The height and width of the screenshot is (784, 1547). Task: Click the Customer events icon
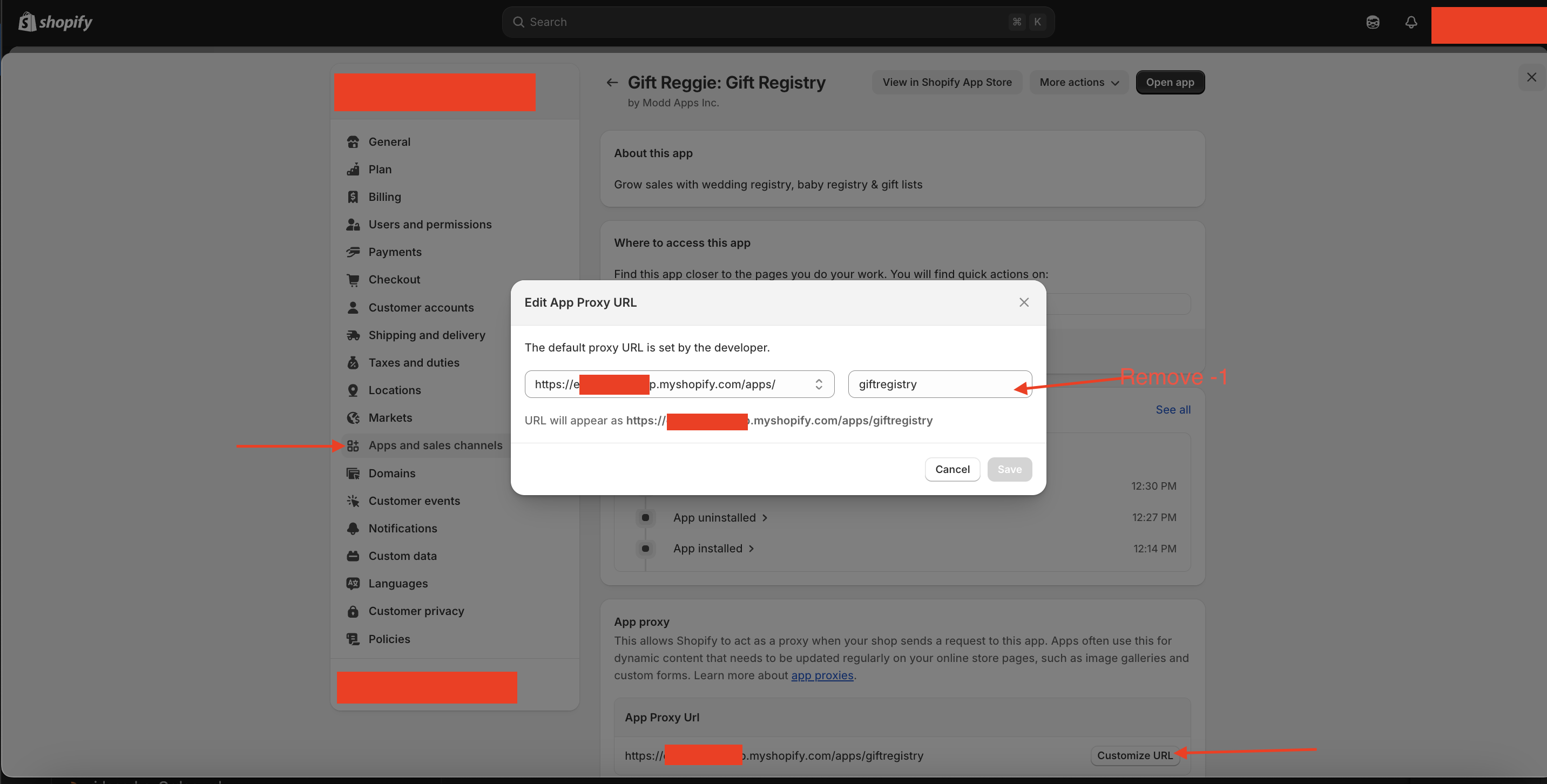point(353,501)
